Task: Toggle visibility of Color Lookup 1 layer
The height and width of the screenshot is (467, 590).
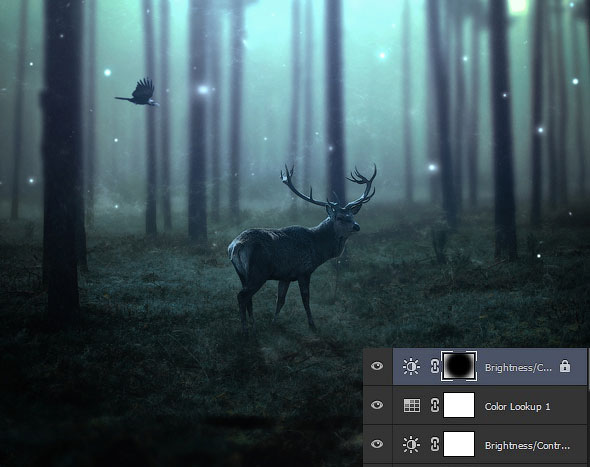Action: 377,405
